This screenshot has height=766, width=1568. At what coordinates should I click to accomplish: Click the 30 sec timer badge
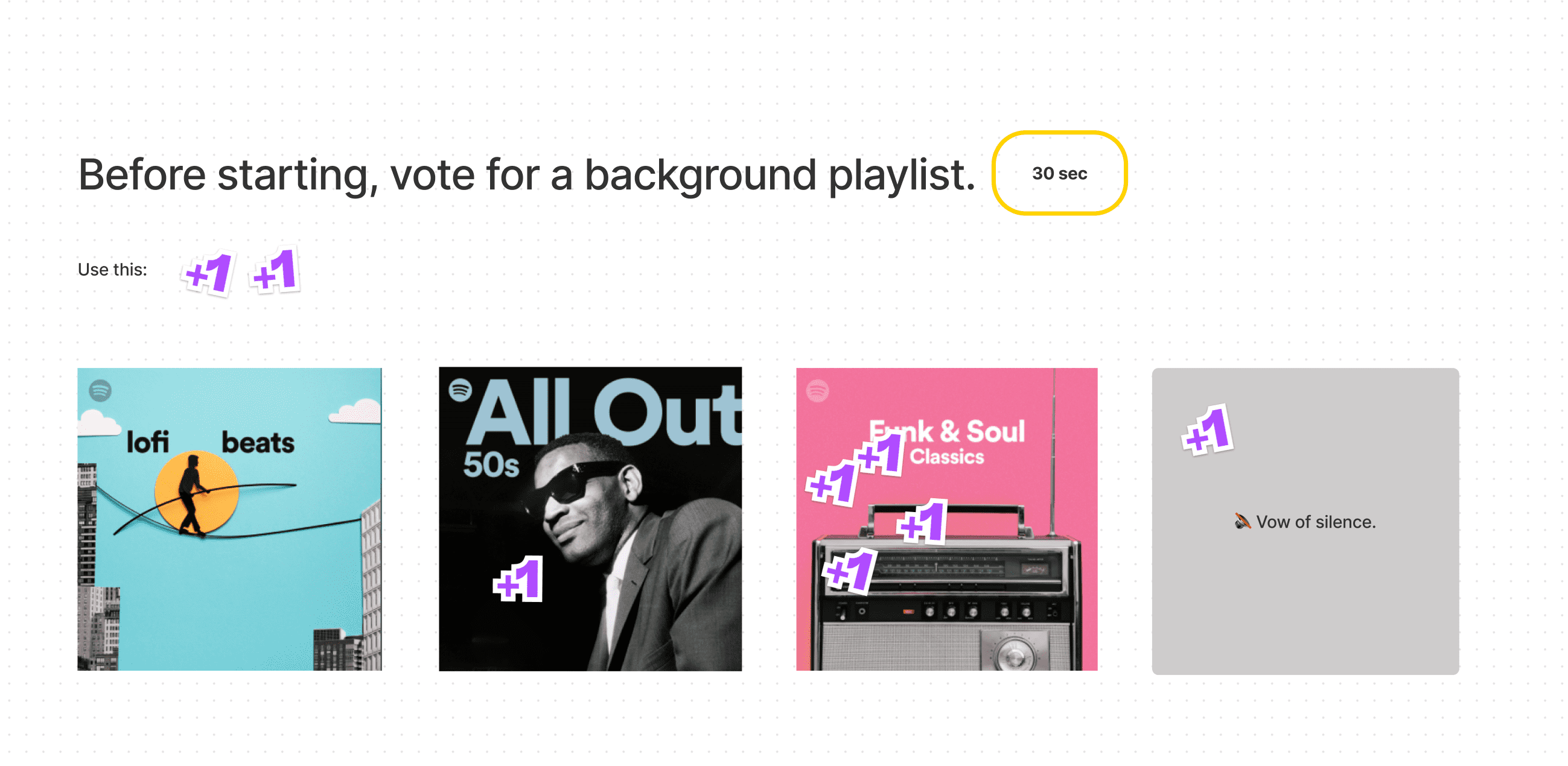tap(1059, 173)
